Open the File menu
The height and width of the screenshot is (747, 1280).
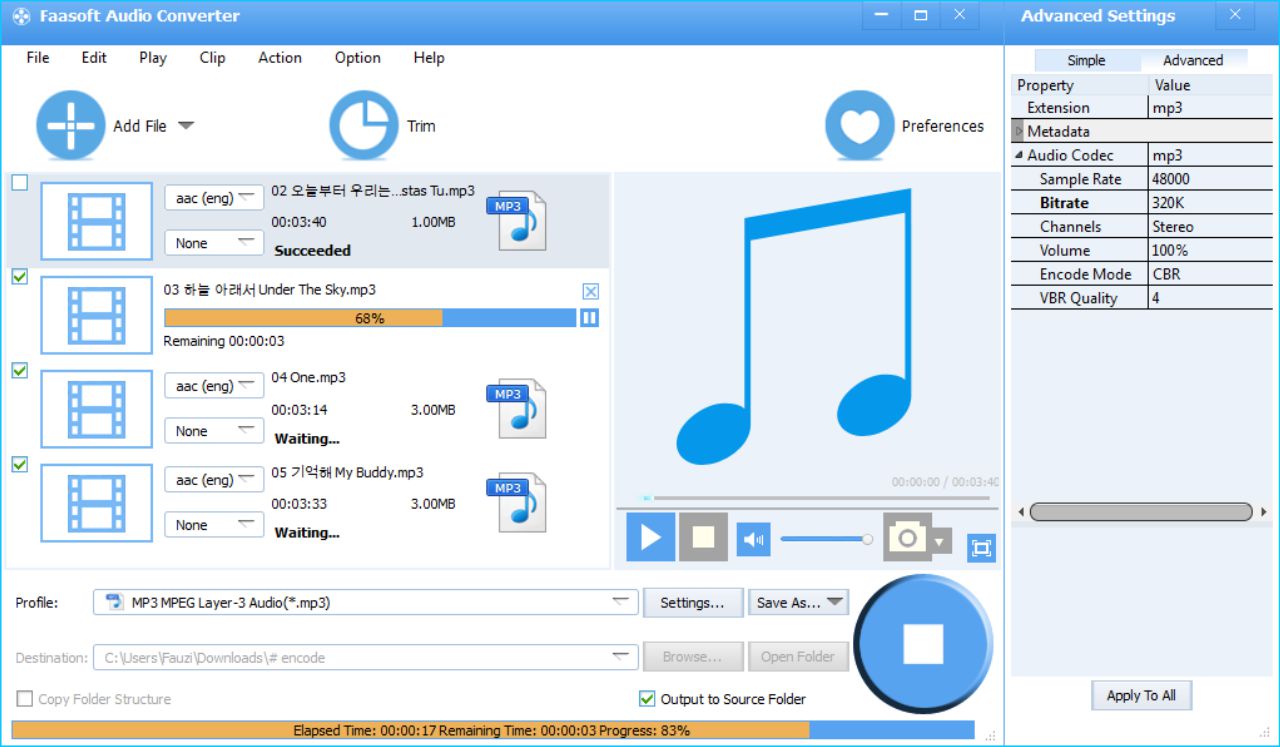click(38, 58)
